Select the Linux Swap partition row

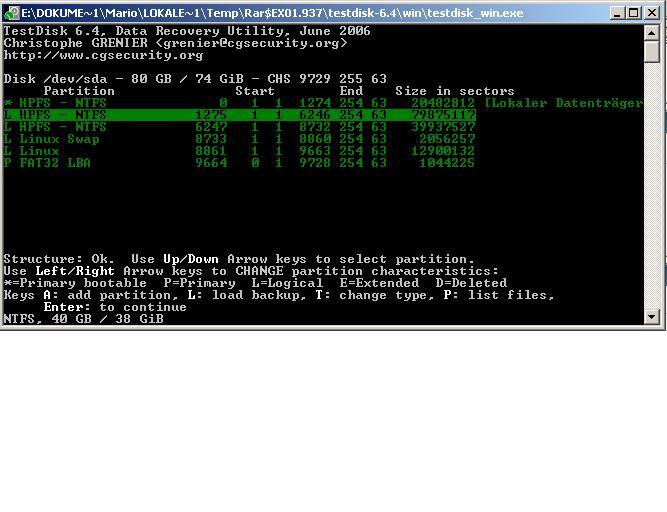pyautogui.click(x=238, y=139)
